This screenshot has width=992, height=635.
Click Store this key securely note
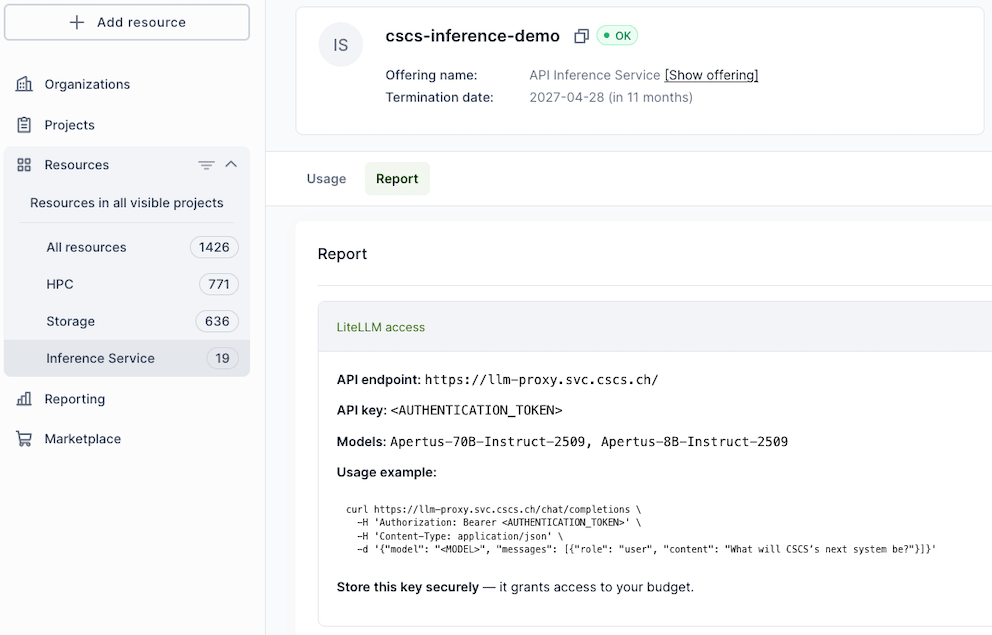(x=515, y=588)
